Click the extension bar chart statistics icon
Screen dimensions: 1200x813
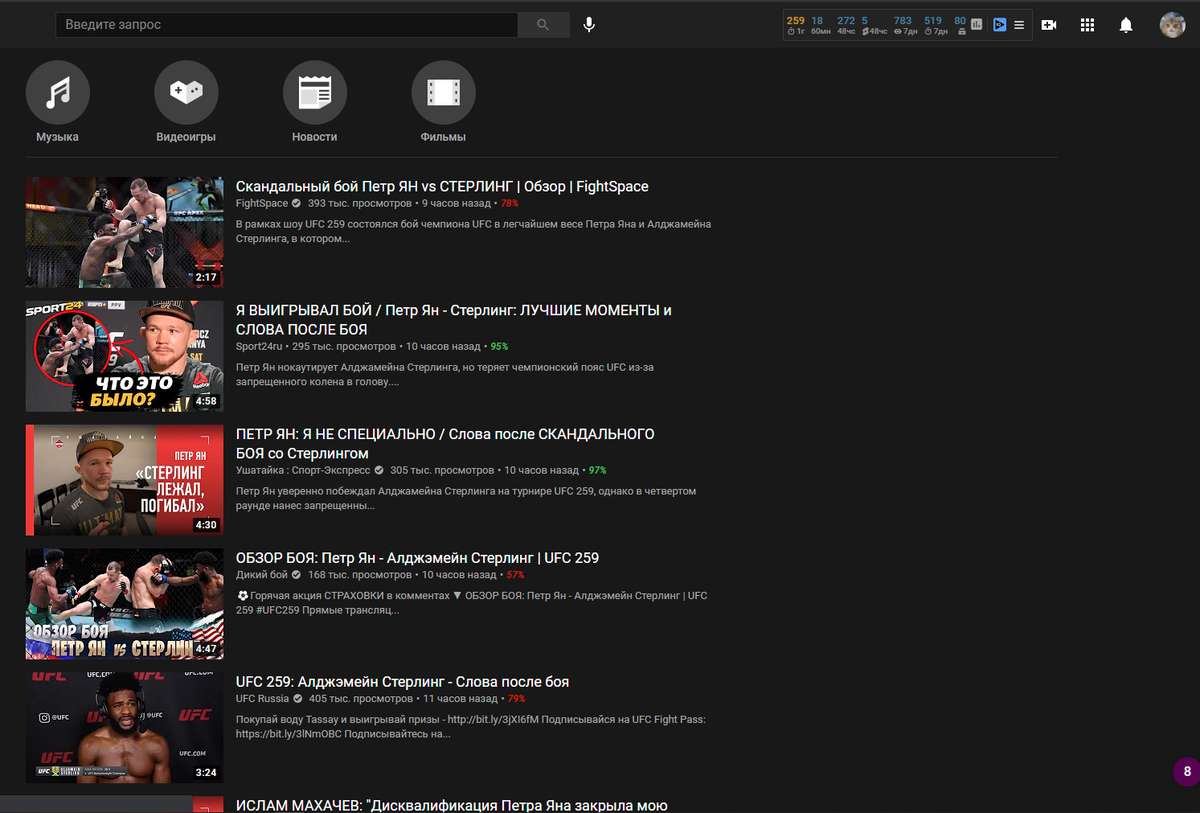point(977,25)
